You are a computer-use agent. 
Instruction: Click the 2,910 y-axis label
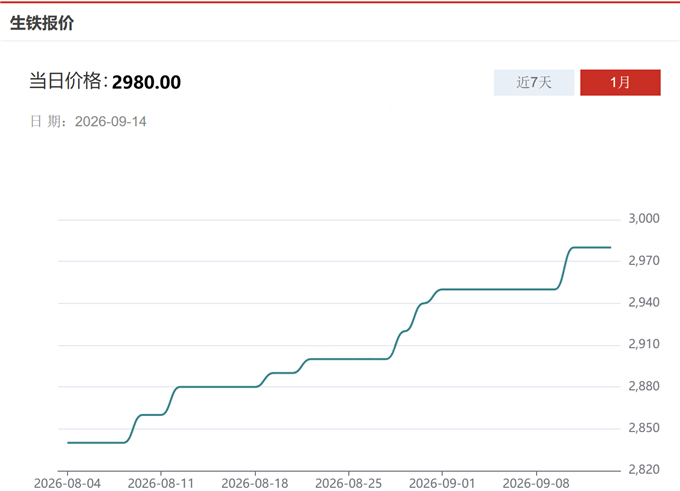[644, 344]
